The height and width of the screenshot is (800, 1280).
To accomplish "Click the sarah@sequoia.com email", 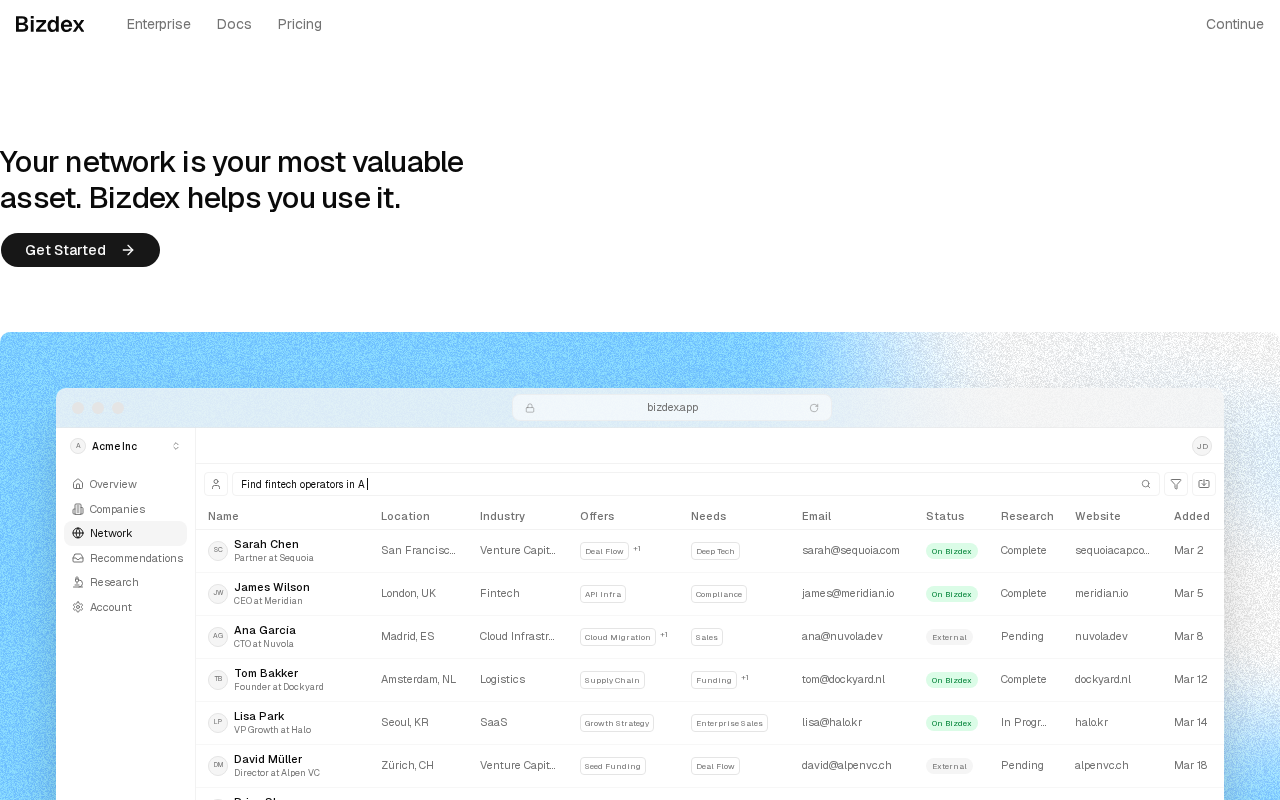I will point(851,550).
